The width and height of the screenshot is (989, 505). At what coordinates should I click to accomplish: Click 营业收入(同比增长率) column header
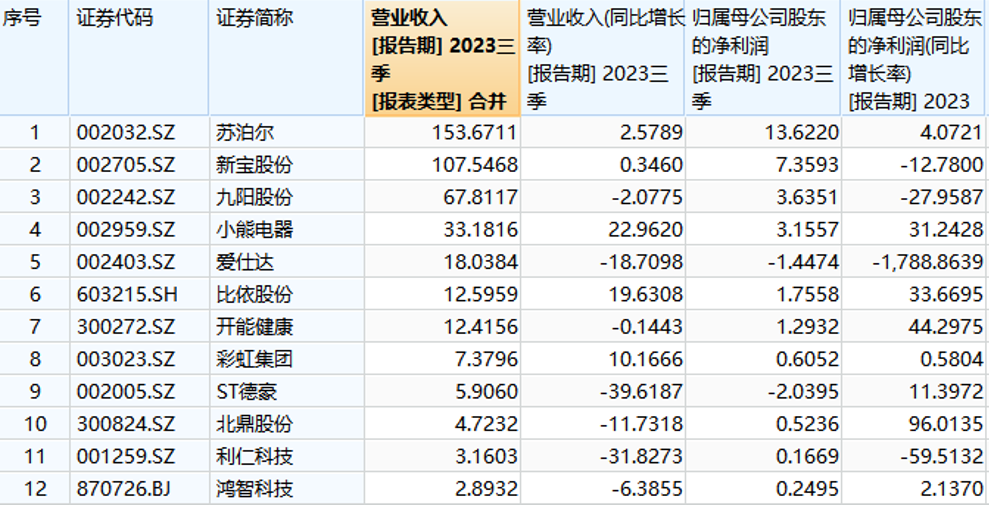pyautogui.click(x=603, y=58)
